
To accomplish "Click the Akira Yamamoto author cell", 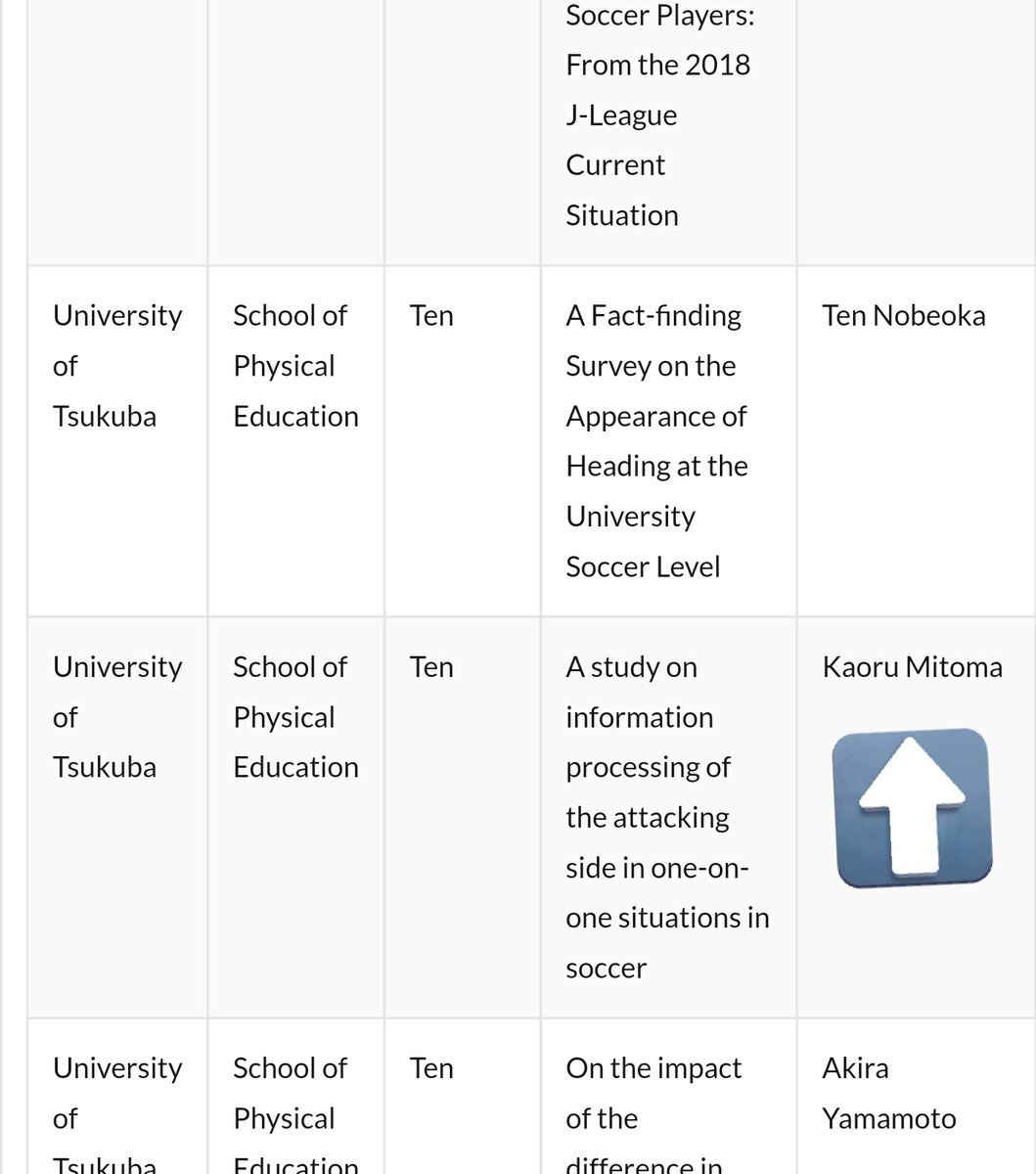I will click(x=888, y=1093).
